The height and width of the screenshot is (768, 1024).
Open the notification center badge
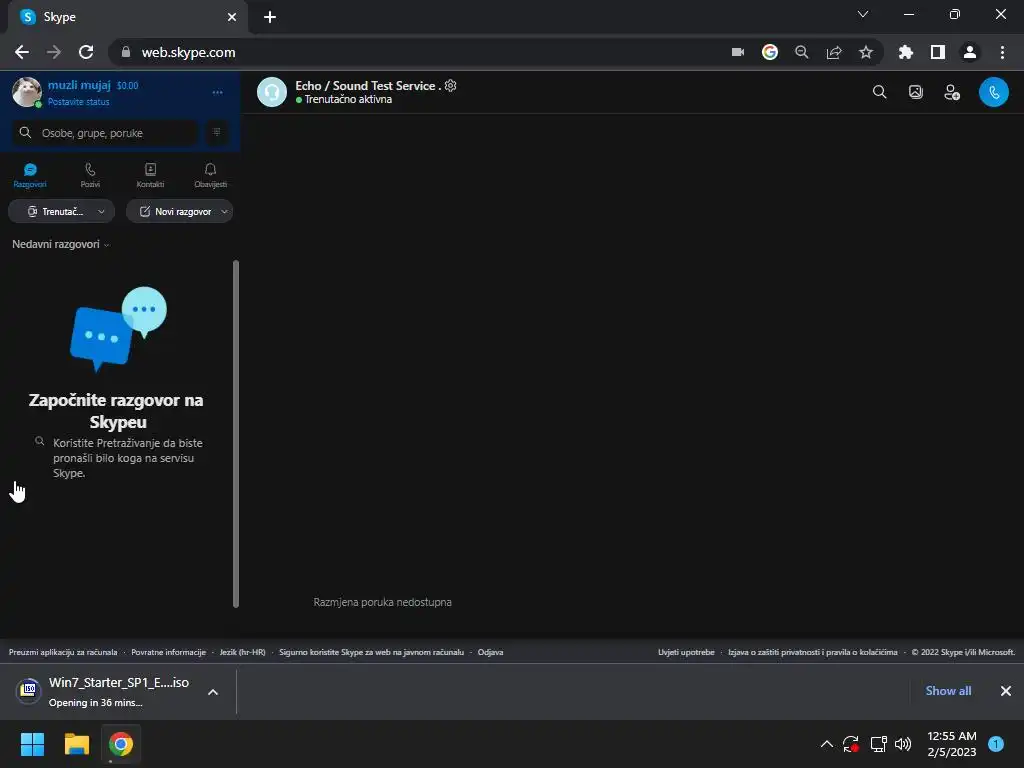coord(996,744)
